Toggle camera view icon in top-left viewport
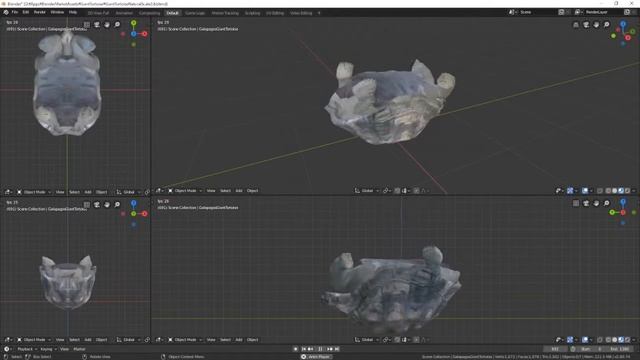This screenshot has width=640, height=360. pos(97,24)
